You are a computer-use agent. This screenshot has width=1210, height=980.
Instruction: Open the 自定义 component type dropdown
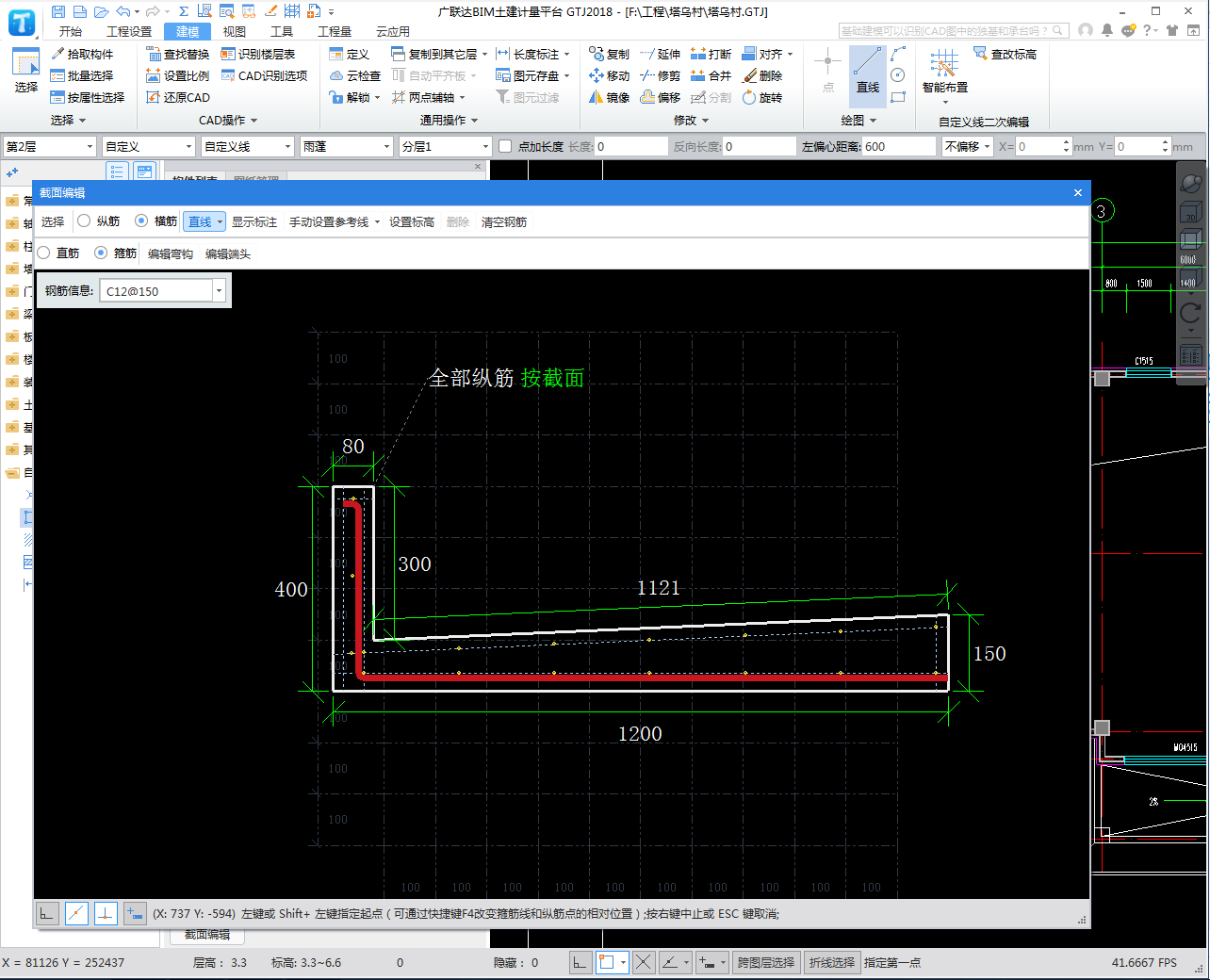pyautogui.click(x=149, y=146)
